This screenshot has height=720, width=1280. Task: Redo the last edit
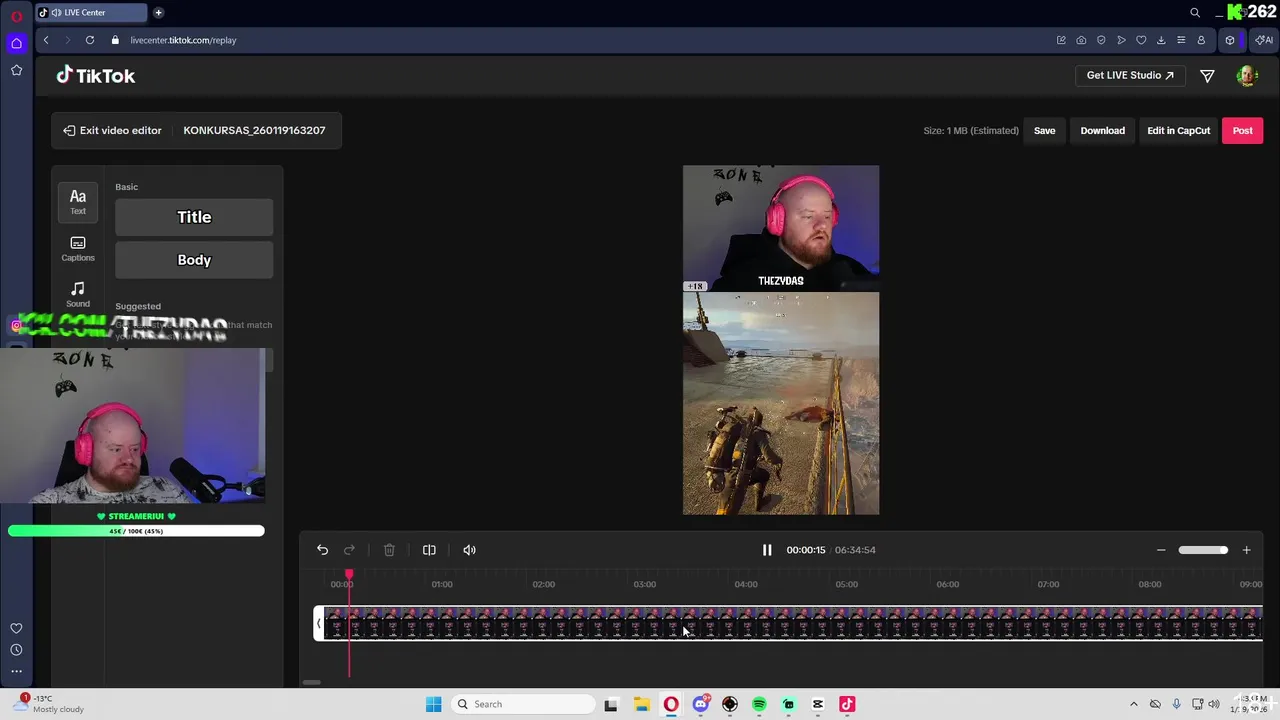click(349, 550)
